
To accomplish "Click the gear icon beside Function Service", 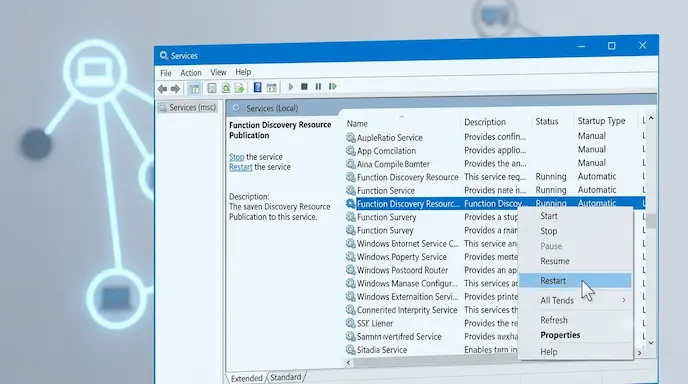I will point(351,190).
